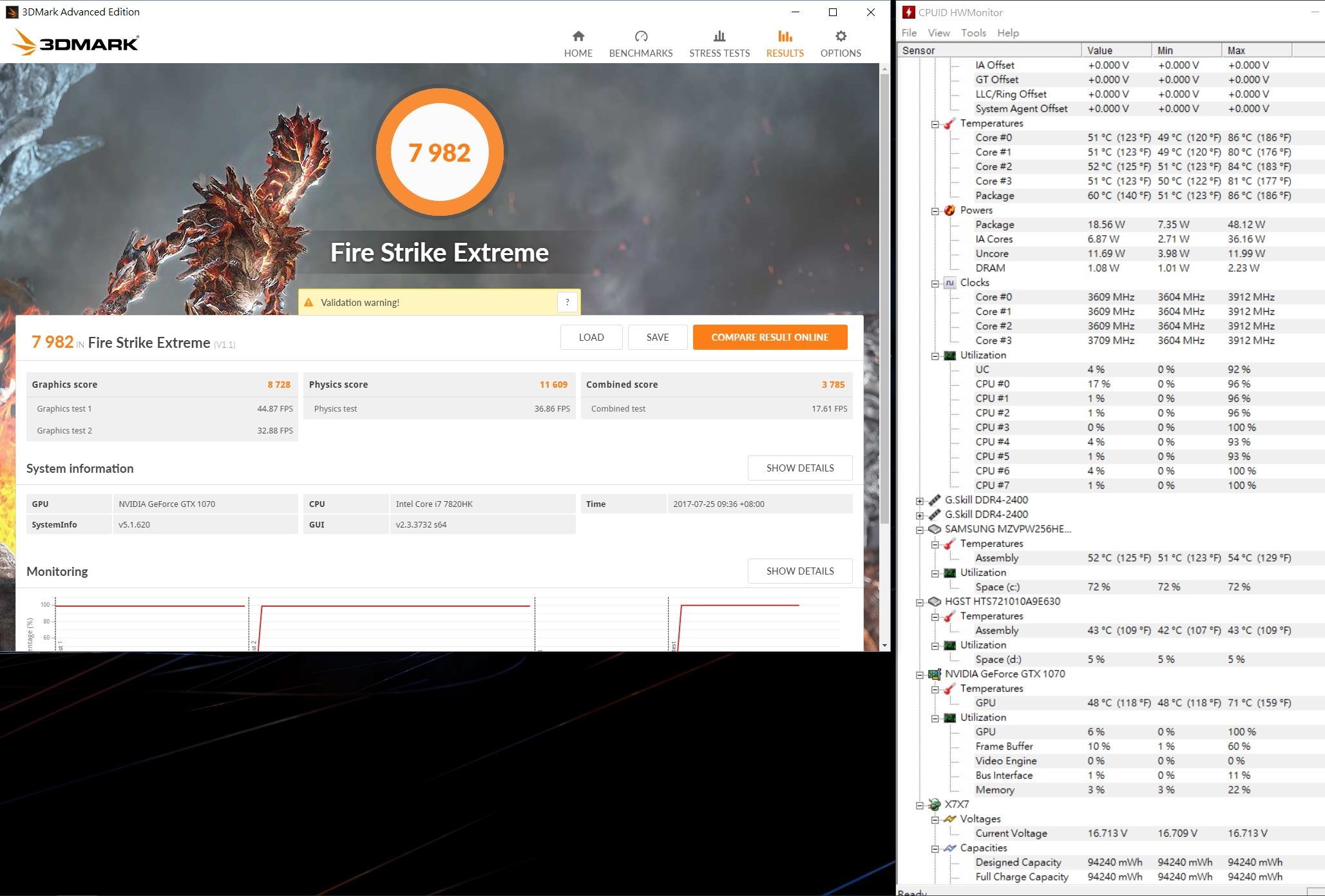1325x896 pixels.
Task: Click the LOAD button
Action: point(591,337)
